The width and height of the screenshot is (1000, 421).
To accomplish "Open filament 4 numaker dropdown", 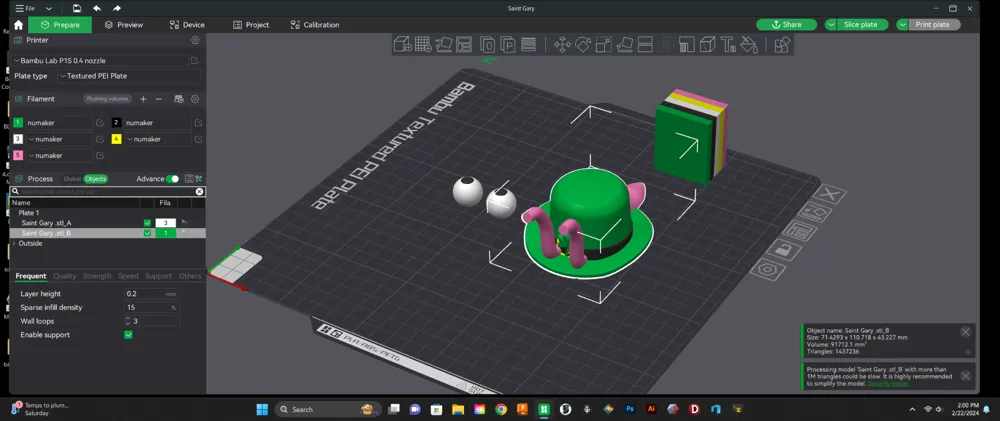I will tap(157, 139).
